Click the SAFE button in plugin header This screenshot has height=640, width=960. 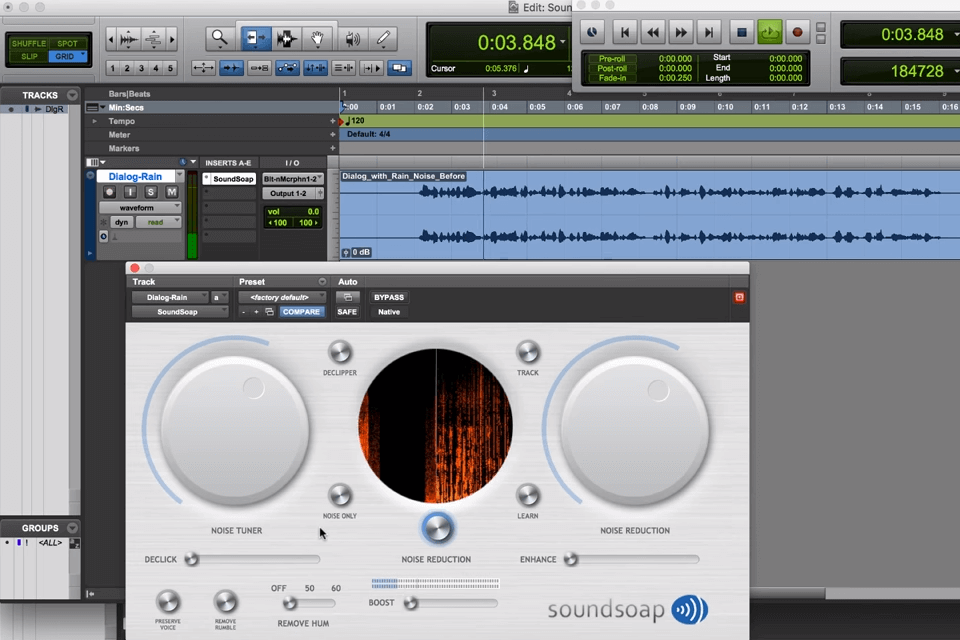(347, 312)
